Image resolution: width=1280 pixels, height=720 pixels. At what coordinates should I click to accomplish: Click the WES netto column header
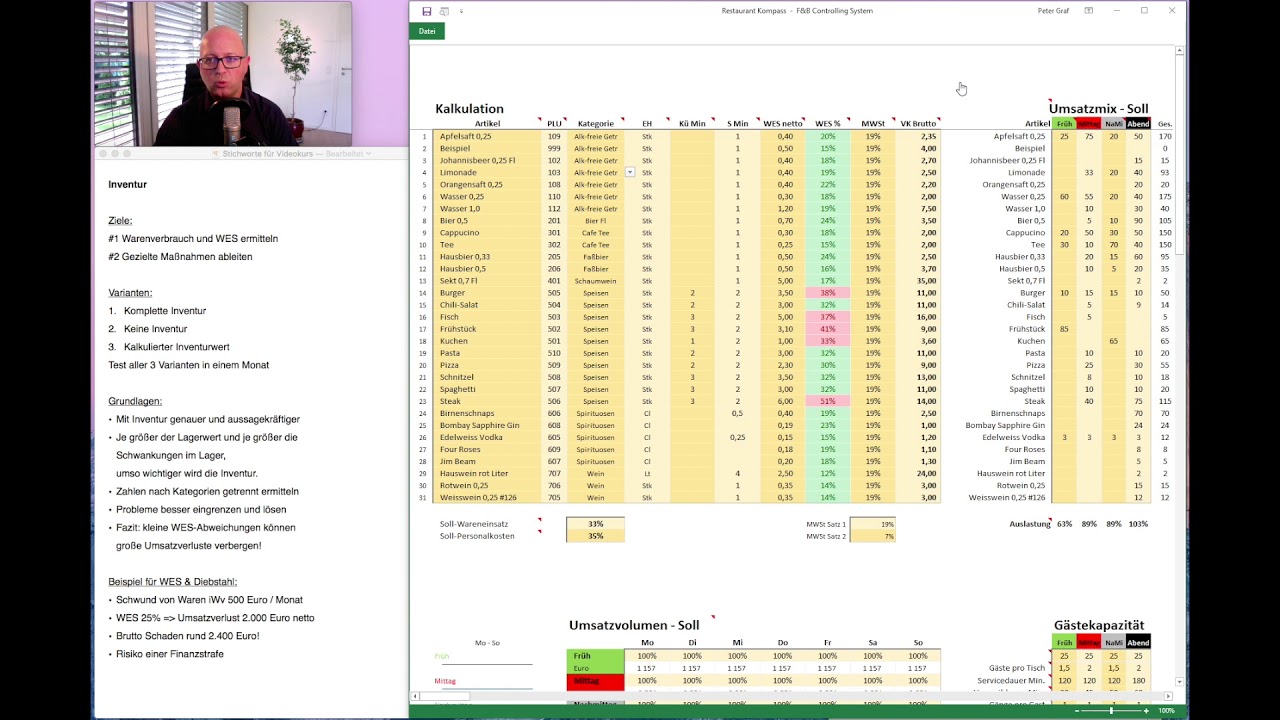(x=782, y=124)
